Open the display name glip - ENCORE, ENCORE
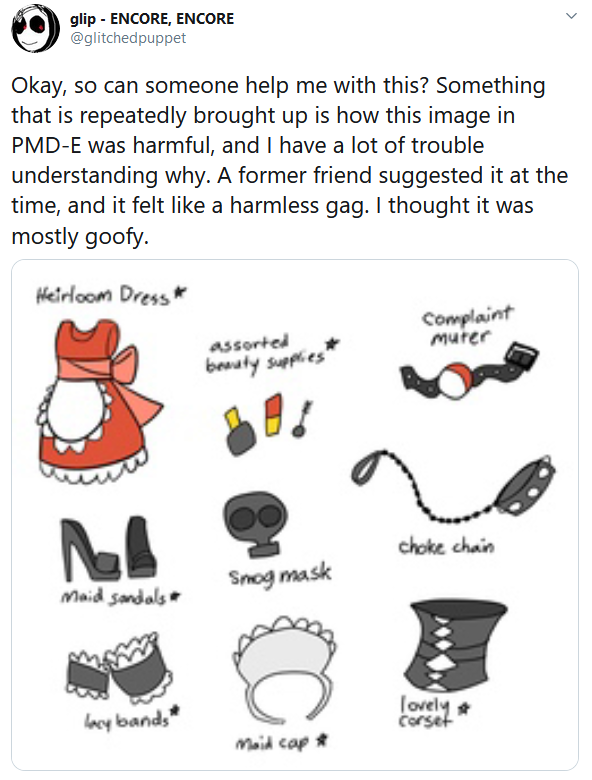The image size is (592, 780). tap(152, 19)
